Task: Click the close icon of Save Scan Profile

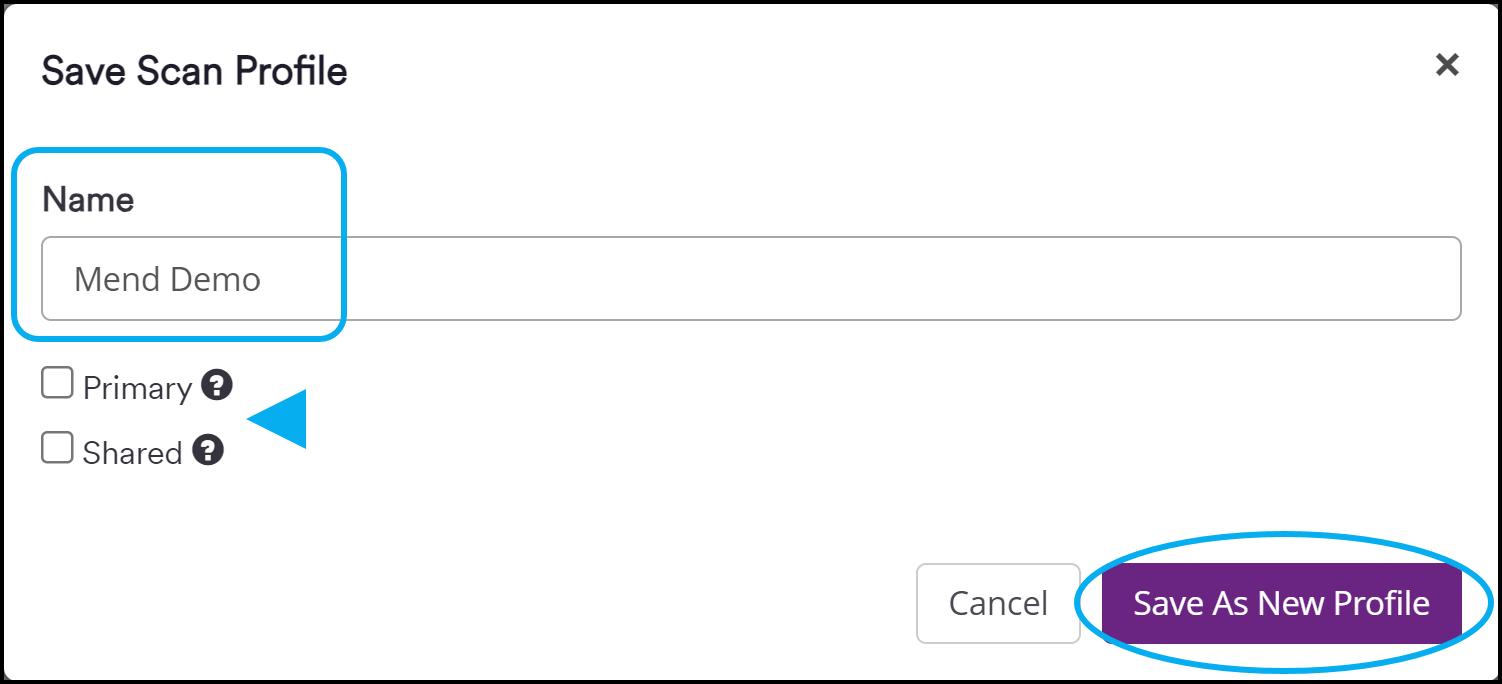Action: pos(1446,64)
